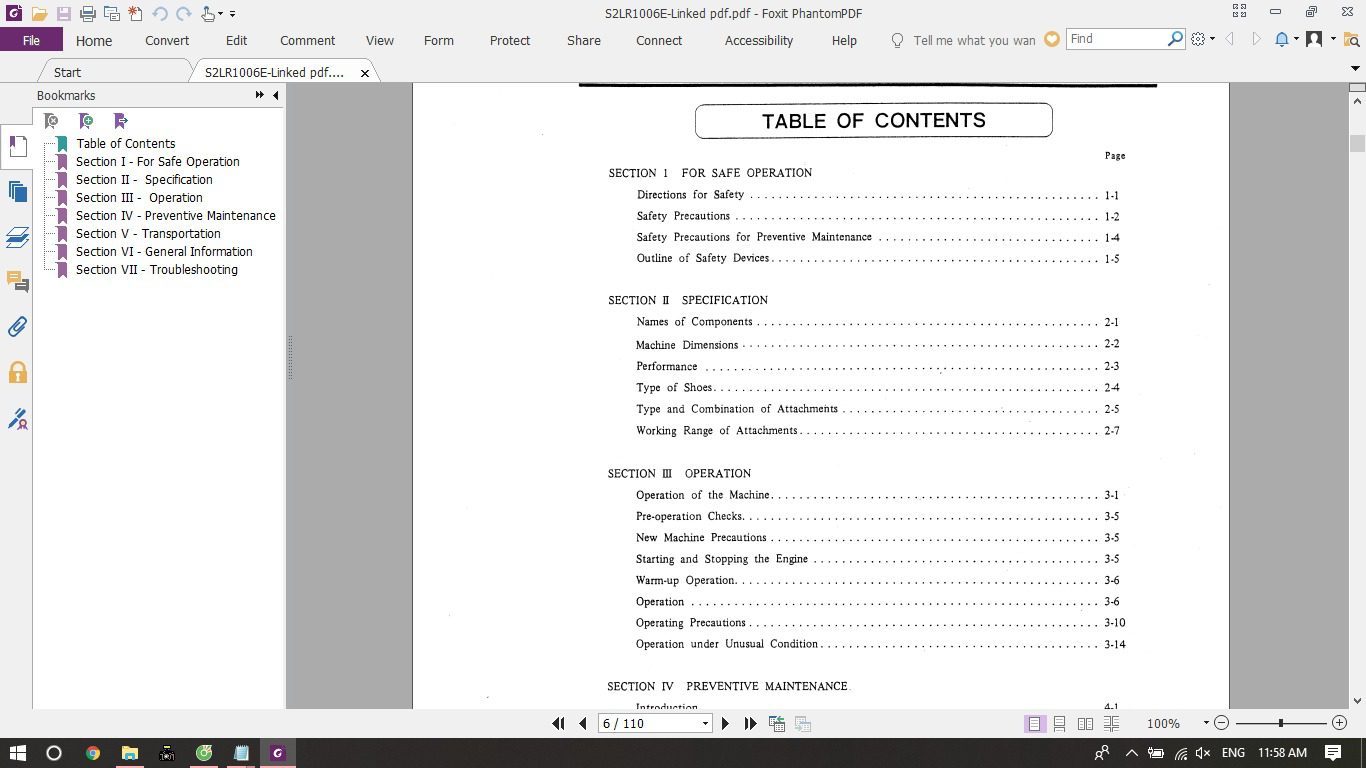Select Section VII - Troubleshooting bookmark

click(x=157, y=270)
